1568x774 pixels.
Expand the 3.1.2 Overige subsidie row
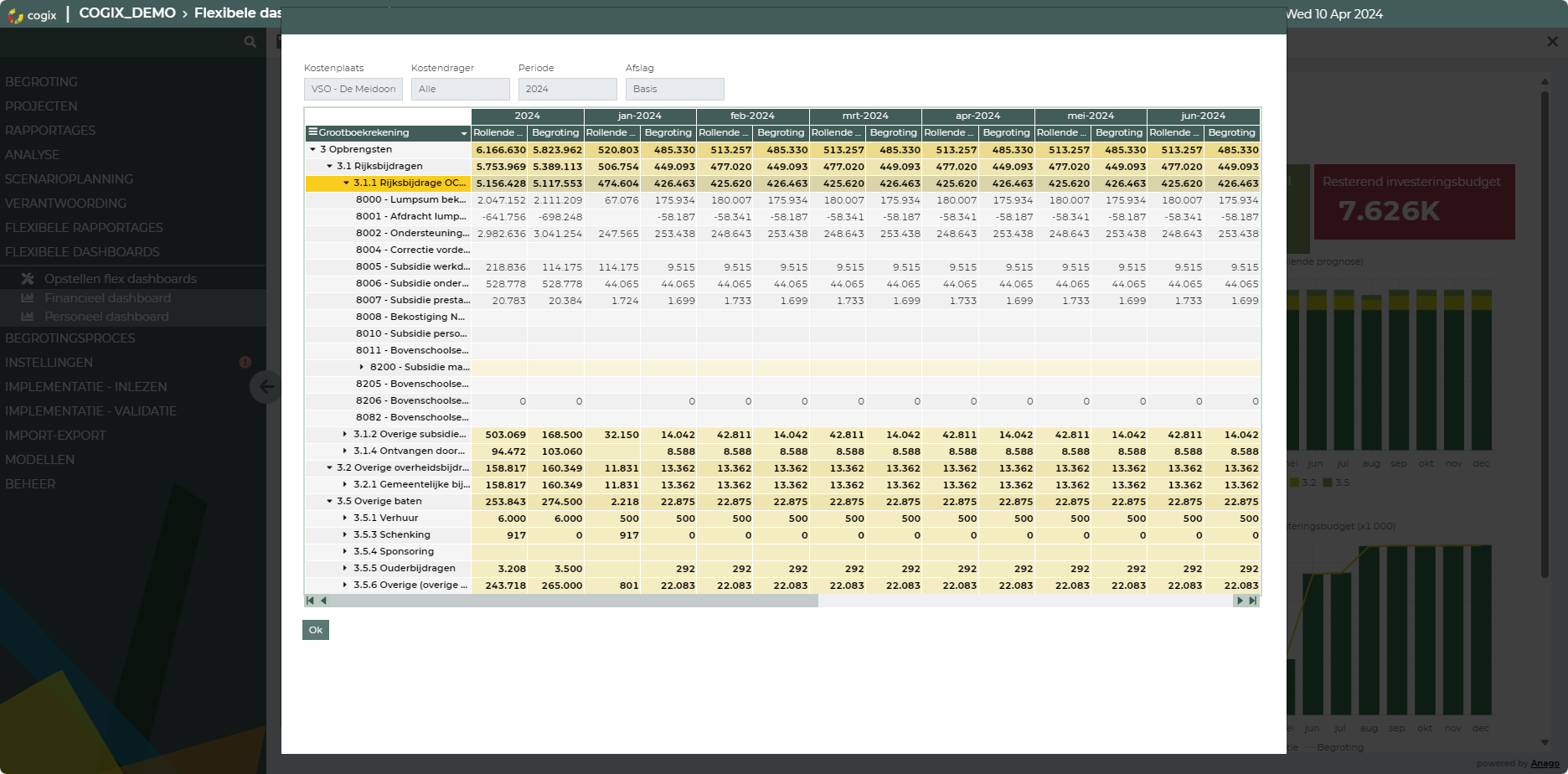point(345,434)
